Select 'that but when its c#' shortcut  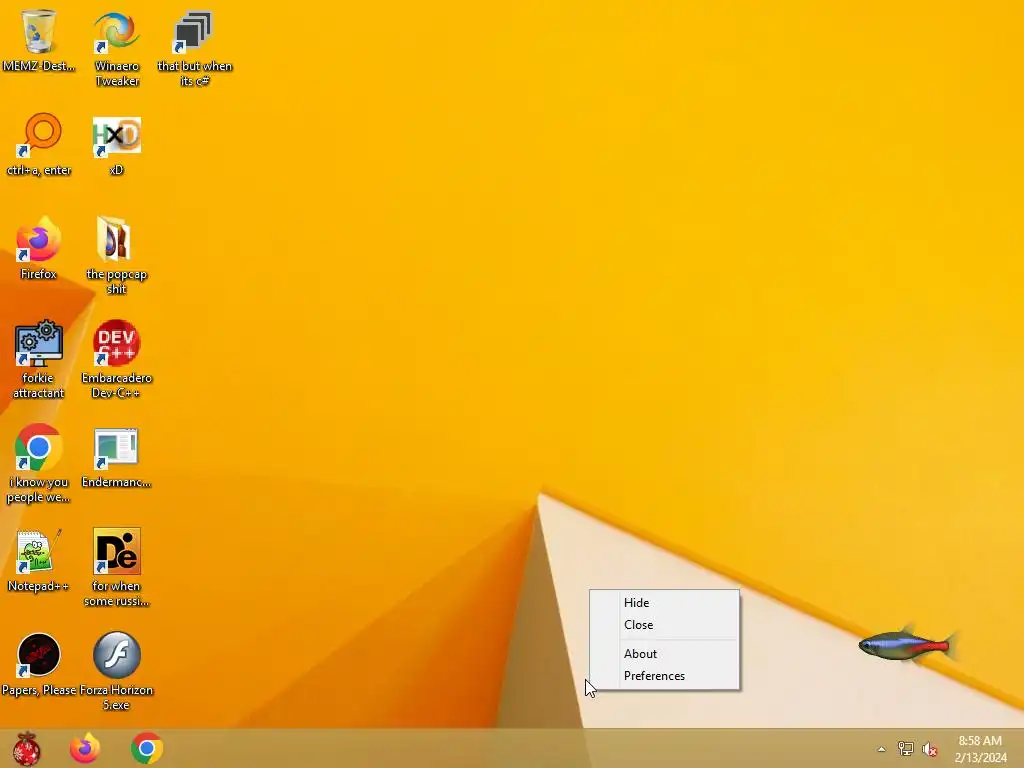[x=195, y=47]
